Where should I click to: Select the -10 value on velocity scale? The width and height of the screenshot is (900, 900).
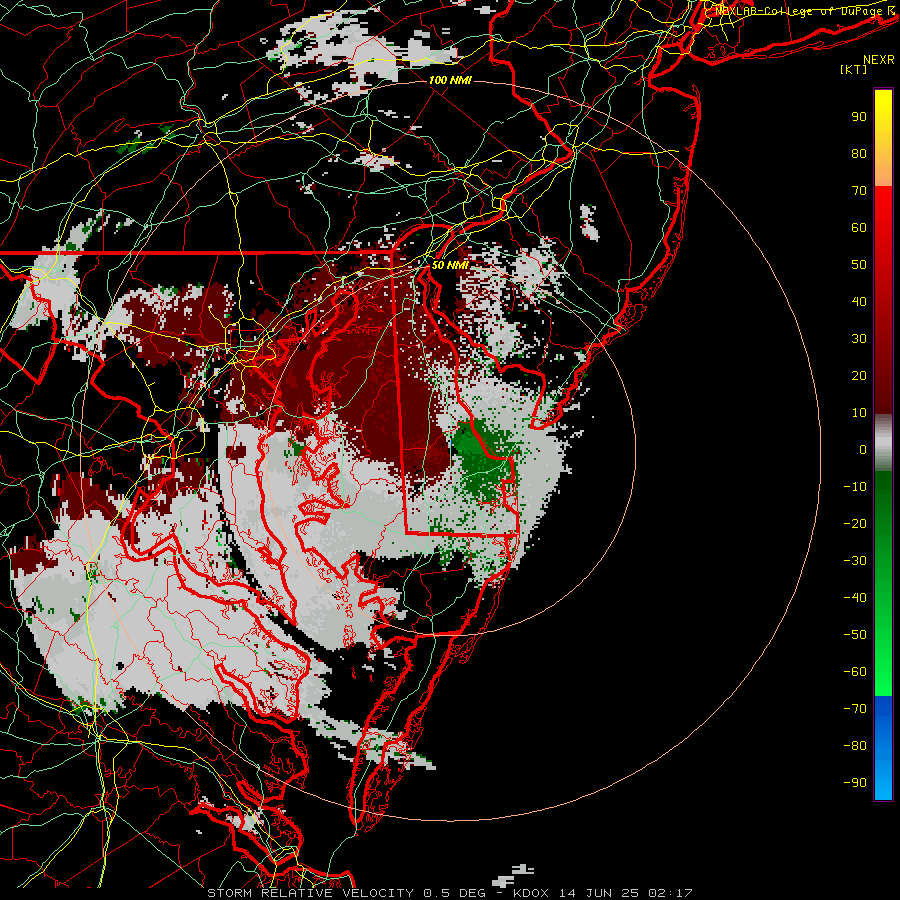855,487
